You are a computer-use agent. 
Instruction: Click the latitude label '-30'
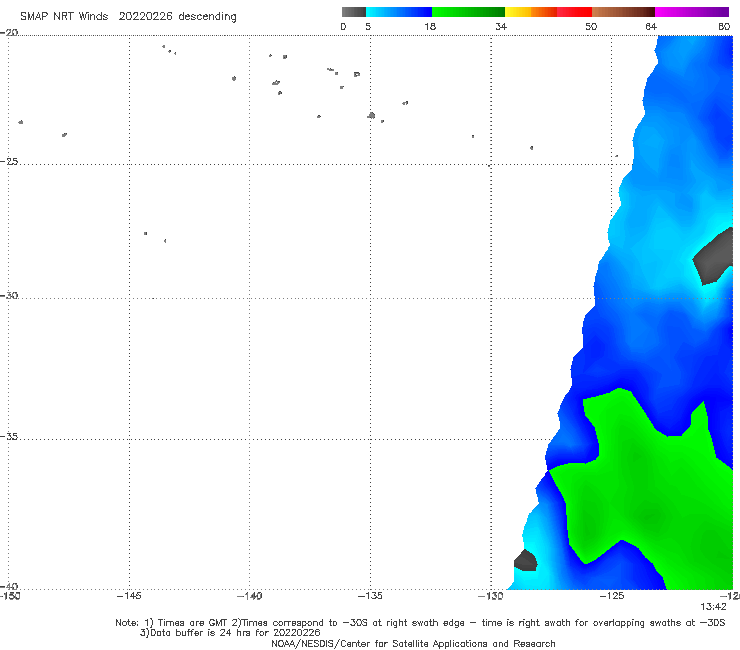9,295
